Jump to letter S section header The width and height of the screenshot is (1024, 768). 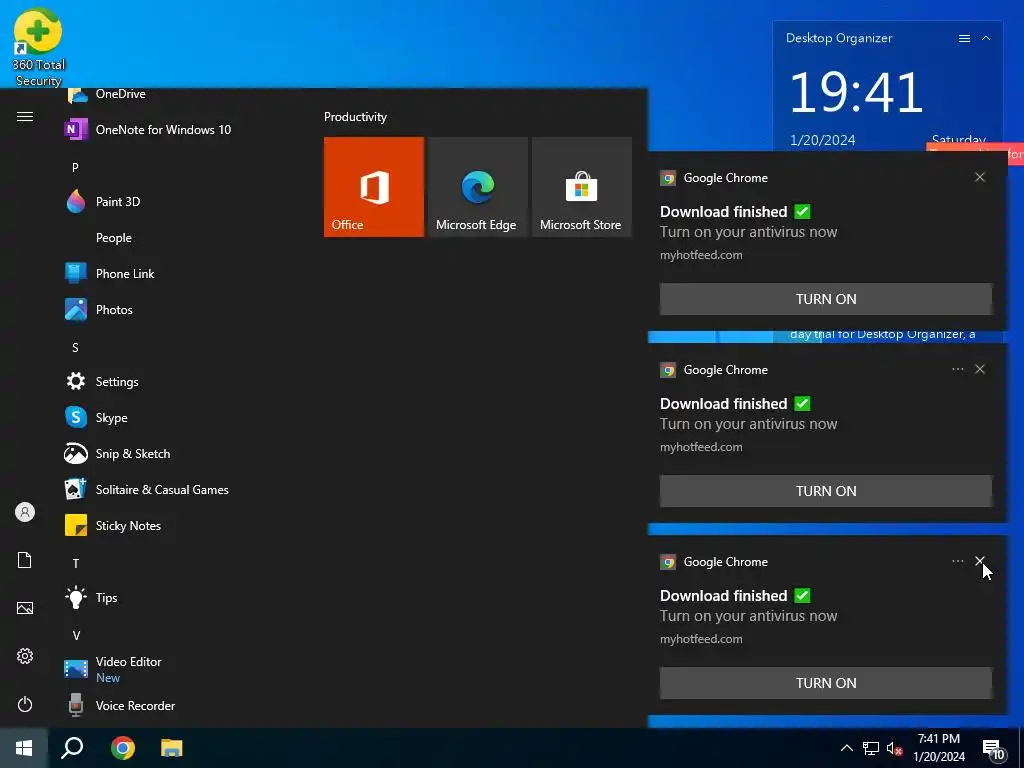click(x=75, y=347)
